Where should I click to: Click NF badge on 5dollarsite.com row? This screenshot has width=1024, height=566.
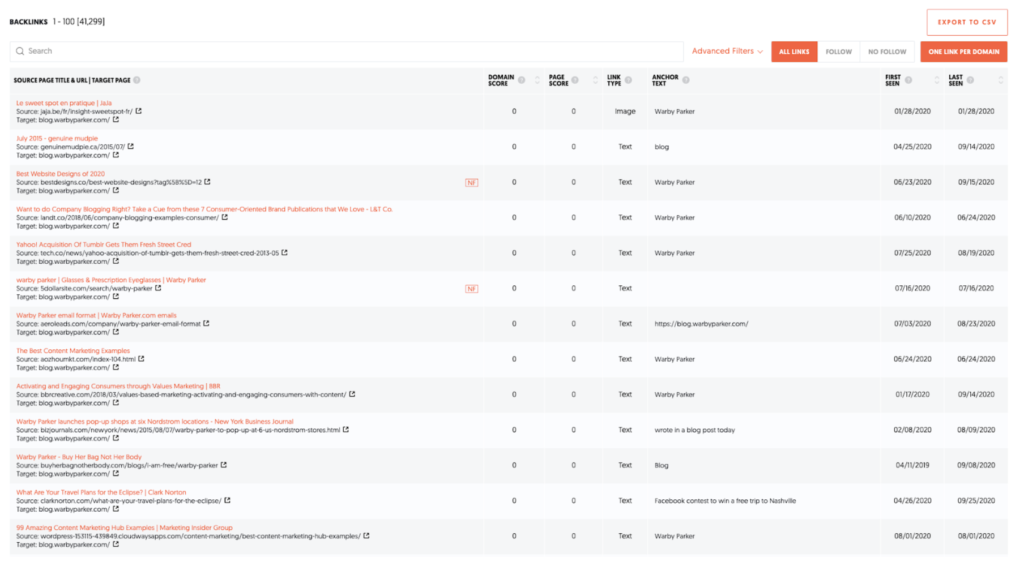[x=472, y=289]
